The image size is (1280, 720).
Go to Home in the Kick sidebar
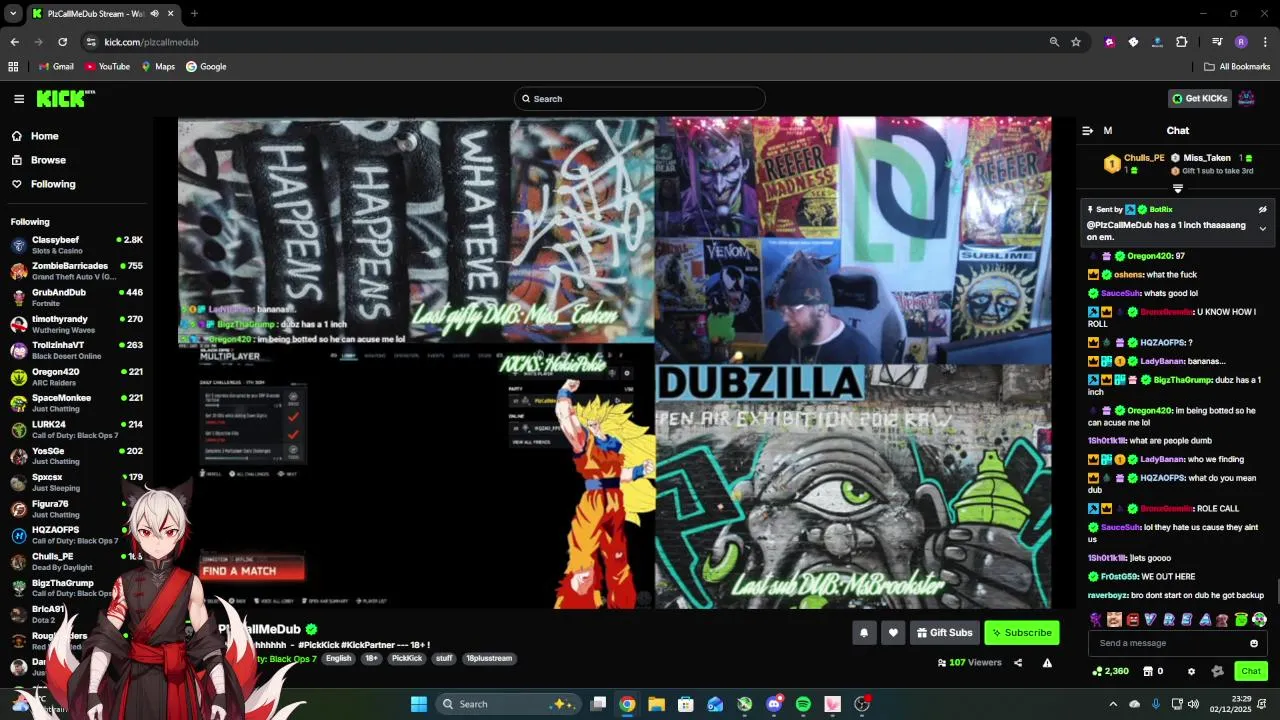click(35, 136)
